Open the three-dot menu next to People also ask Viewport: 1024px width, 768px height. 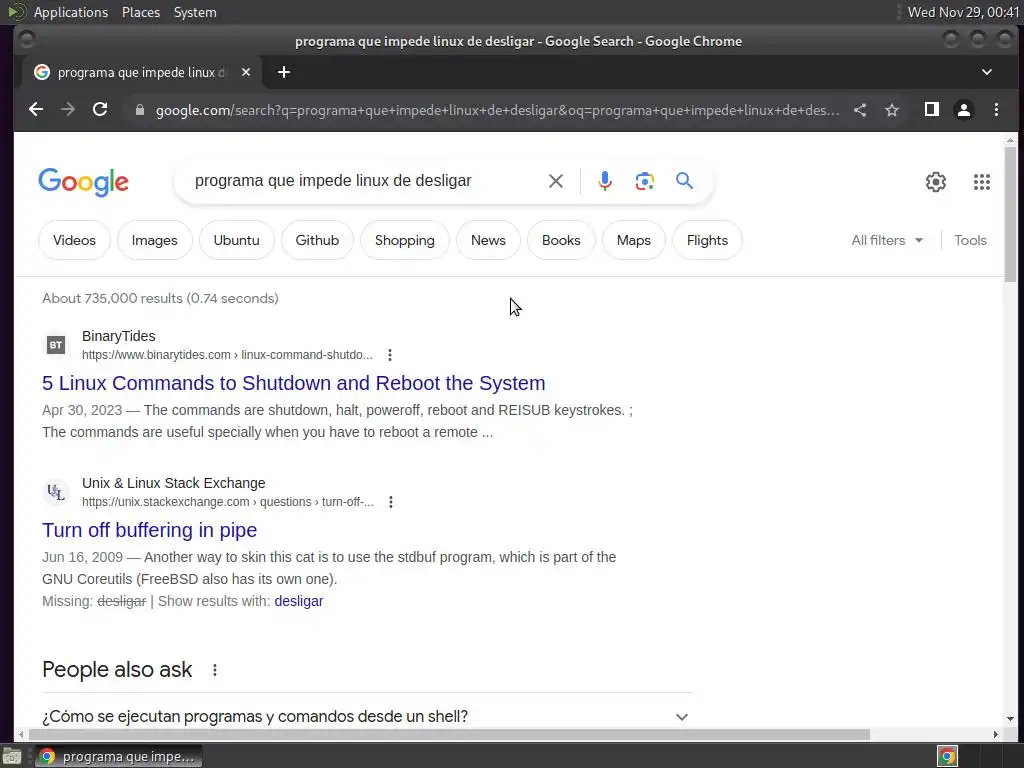pos(215,670)
